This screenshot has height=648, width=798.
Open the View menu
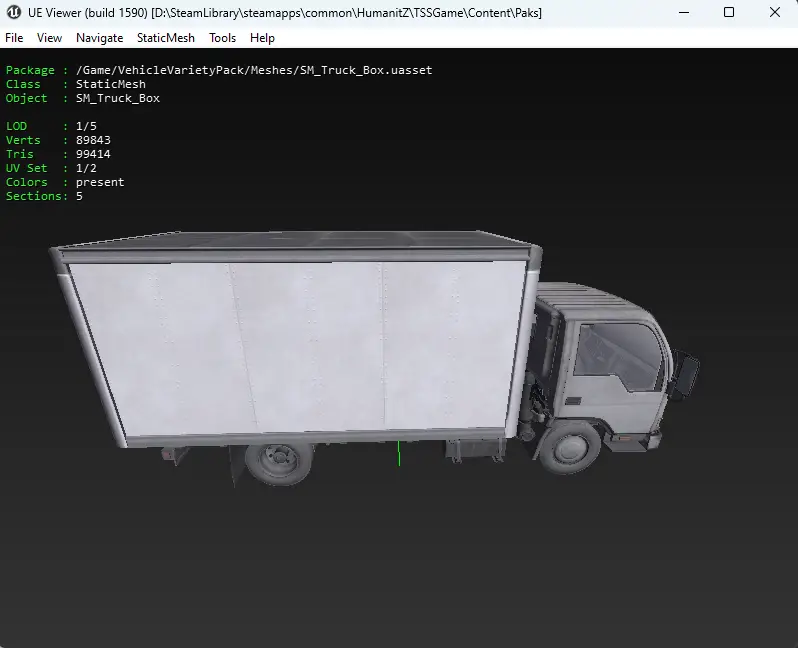[49, 38]
